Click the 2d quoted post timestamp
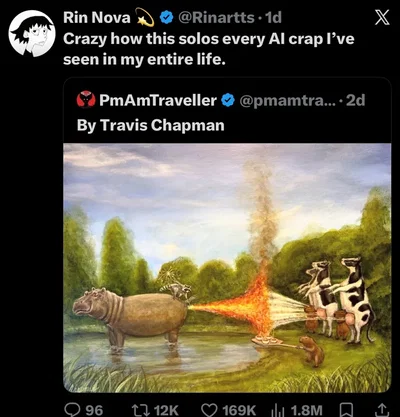This screenshot has width=400, height=417. point(356,100)
